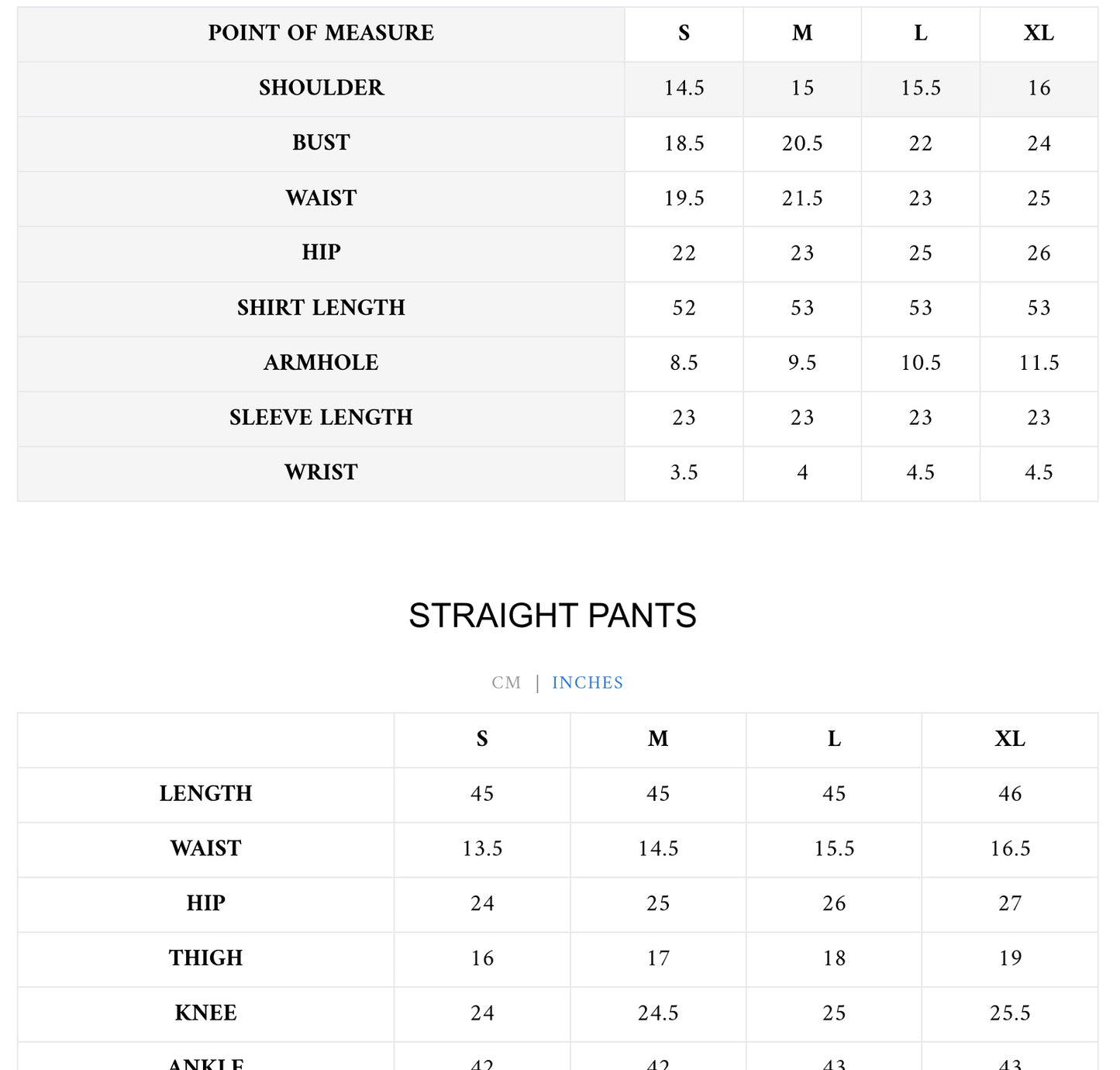Click the POINT OF MEASURE header cell

pyautogui.click(x=321, y=33)
